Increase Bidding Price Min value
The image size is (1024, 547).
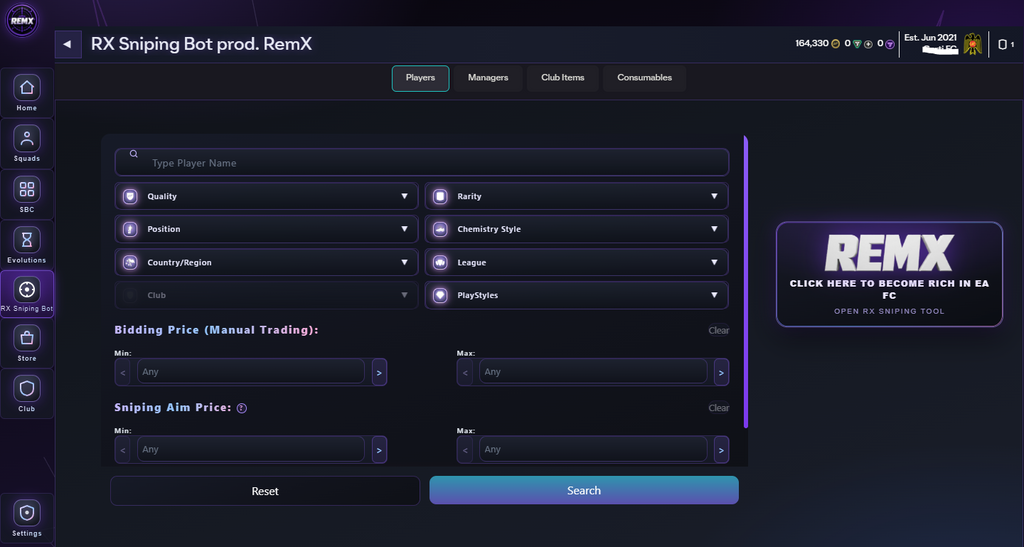tap(379, 372)
